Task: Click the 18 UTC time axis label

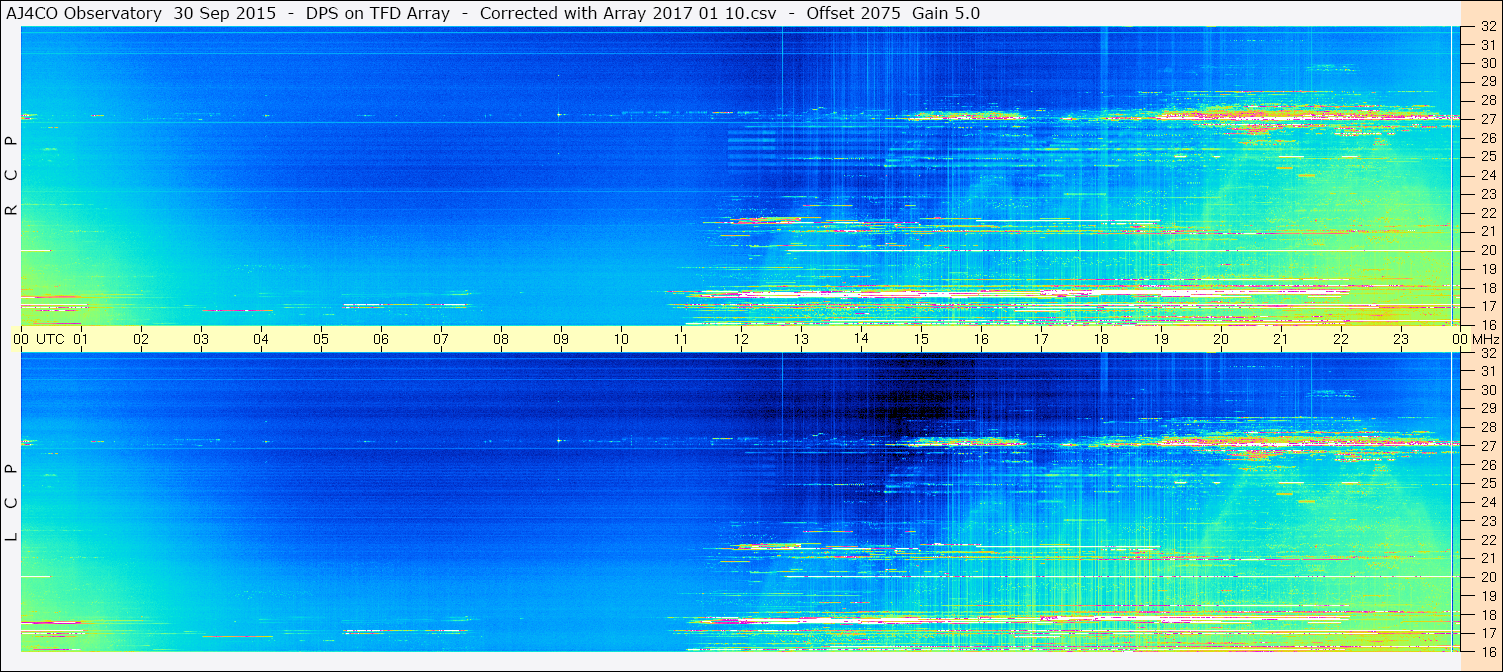Action: tap(1101, 339)
